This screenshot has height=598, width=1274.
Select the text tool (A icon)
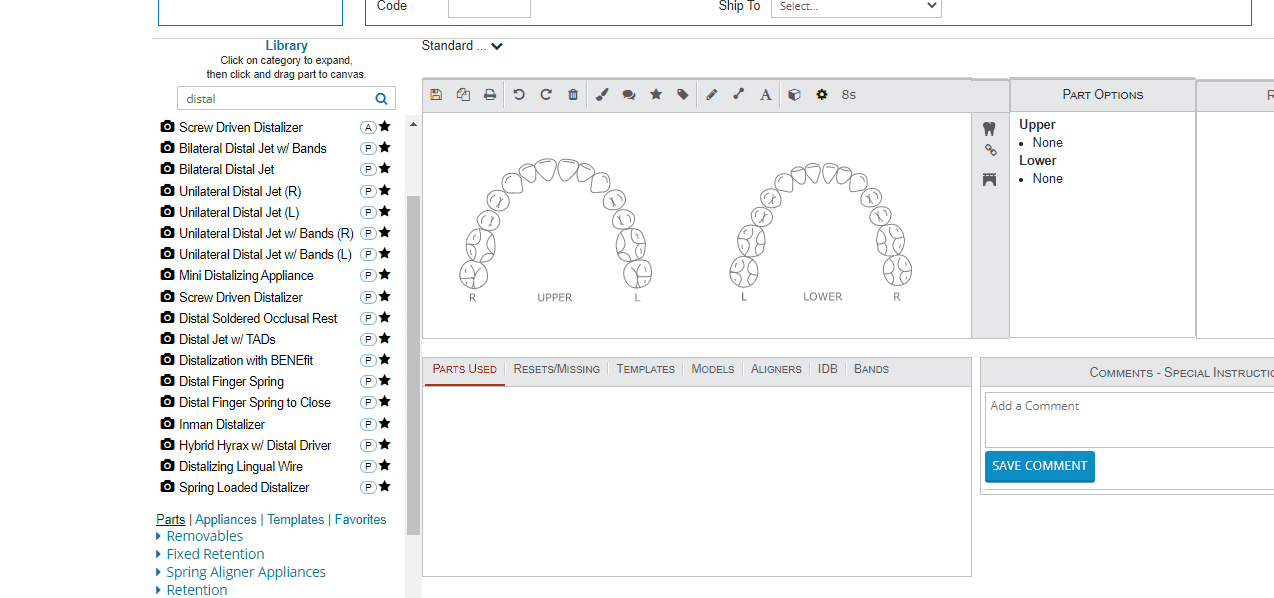pos(766,95)
